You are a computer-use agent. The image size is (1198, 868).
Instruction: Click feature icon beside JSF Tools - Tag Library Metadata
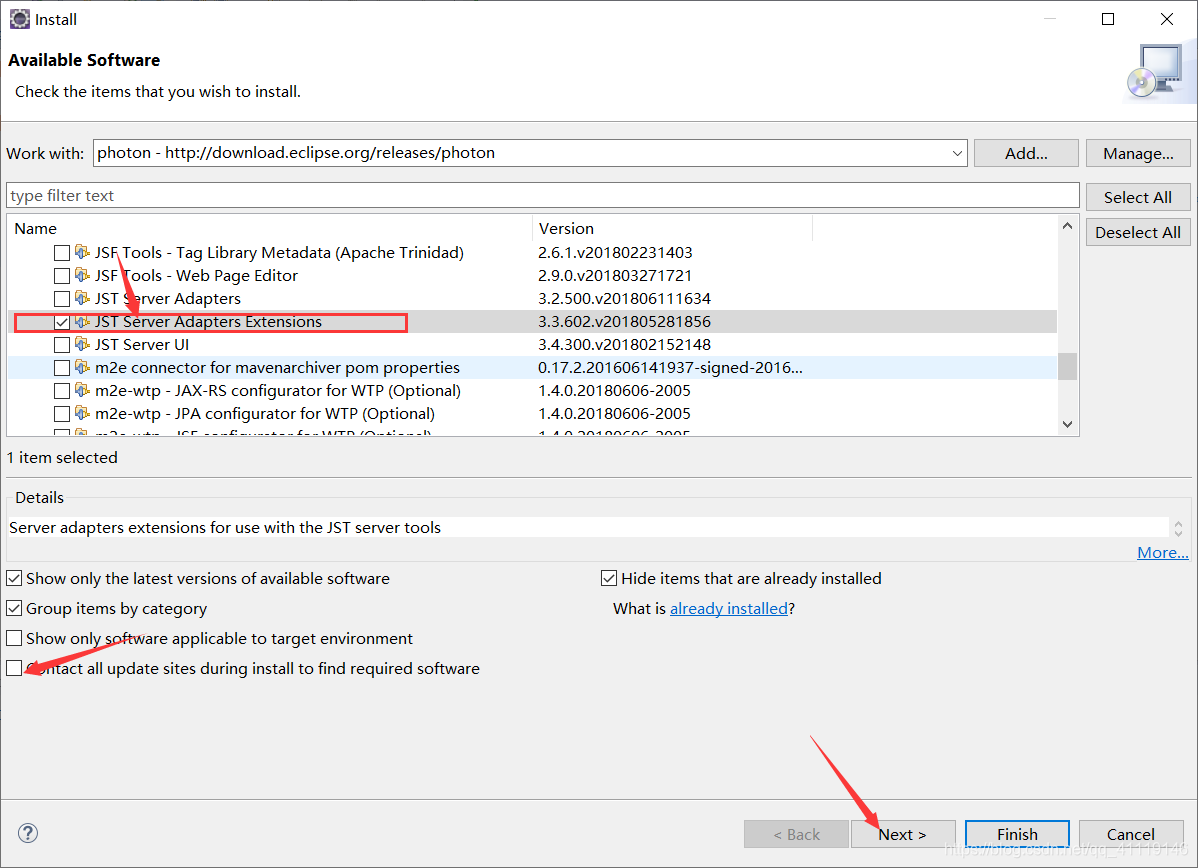[x=83, y=252]
